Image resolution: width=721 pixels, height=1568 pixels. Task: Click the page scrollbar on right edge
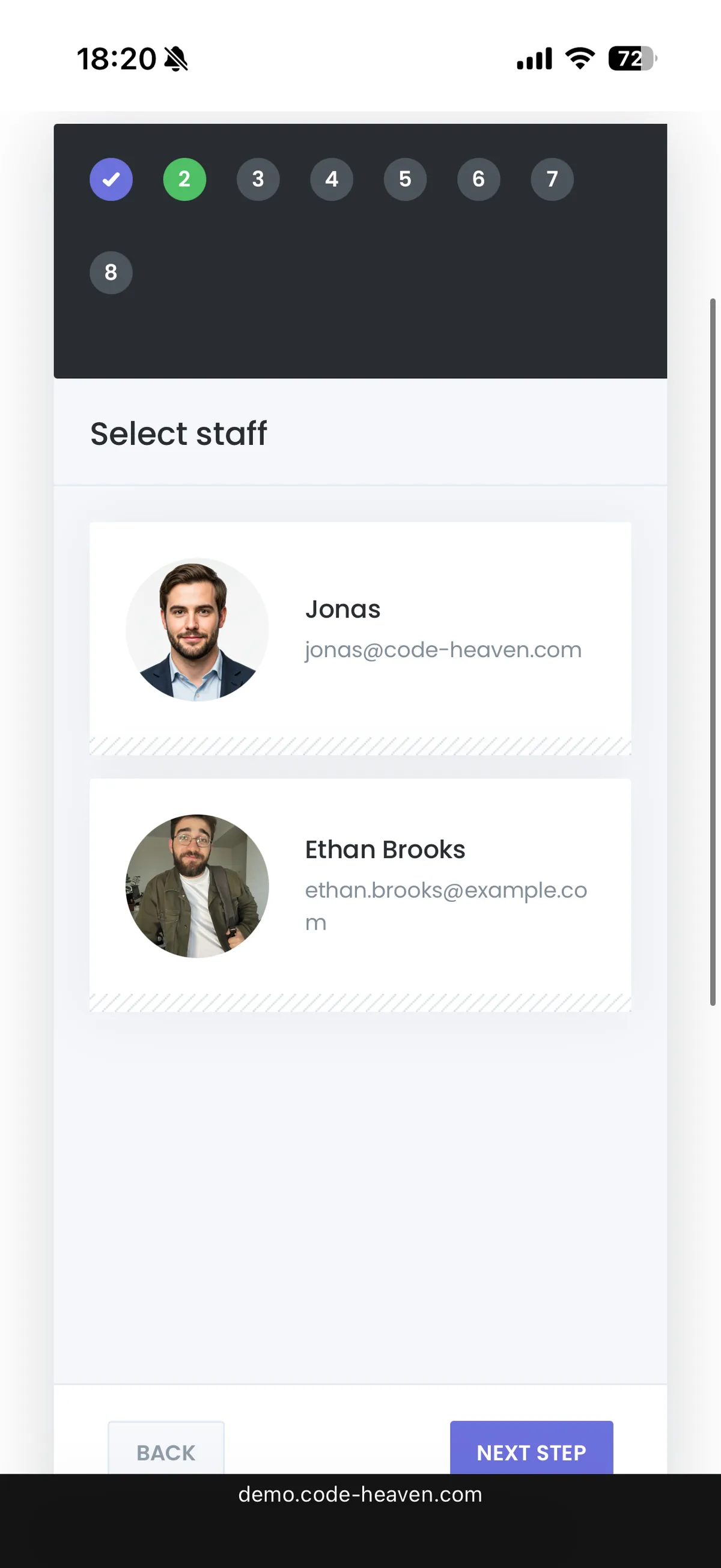[713, 651]
